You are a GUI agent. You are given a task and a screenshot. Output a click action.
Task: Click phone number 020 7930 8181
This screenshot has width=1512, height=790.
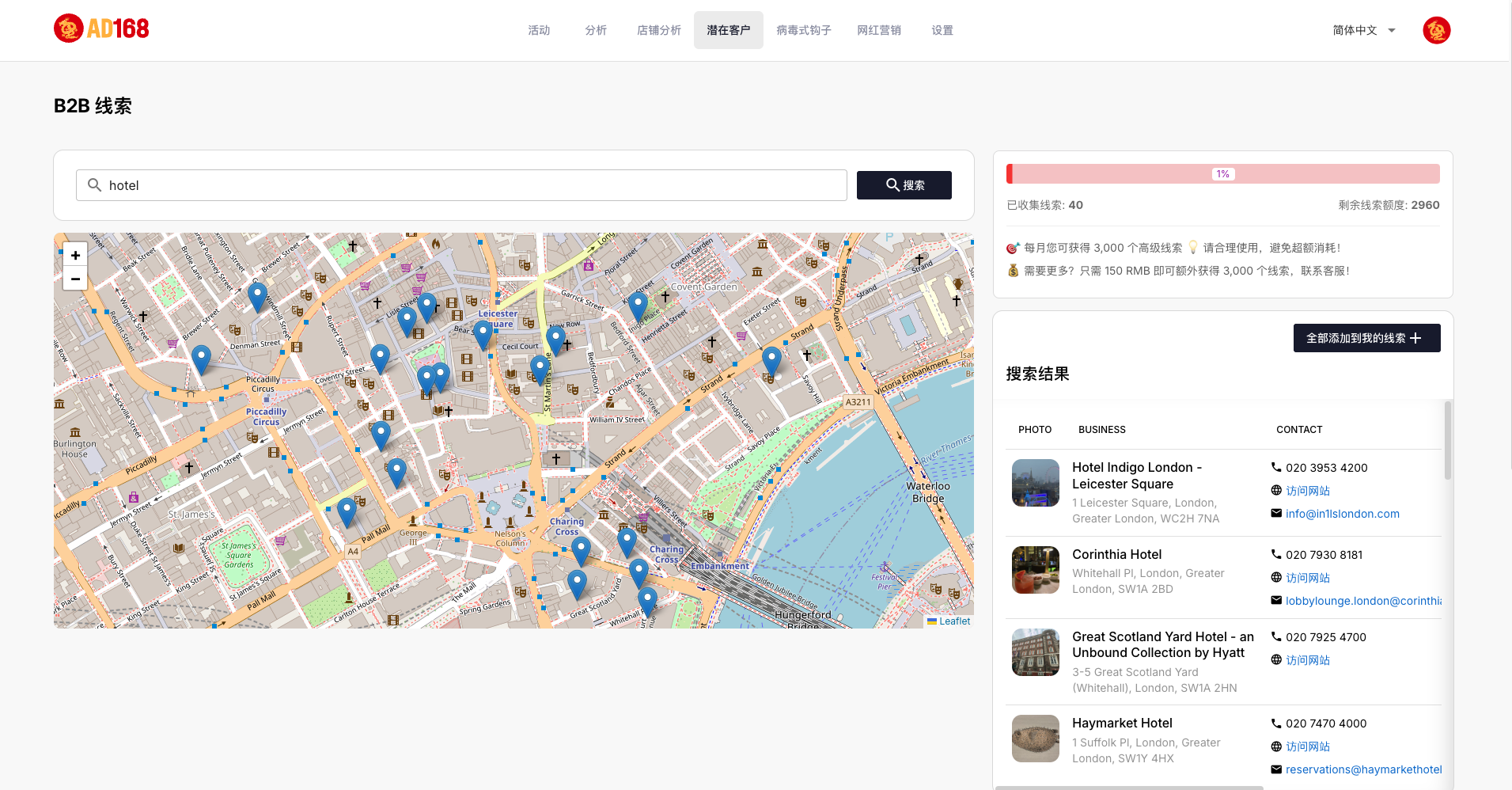click(1324, 555)
